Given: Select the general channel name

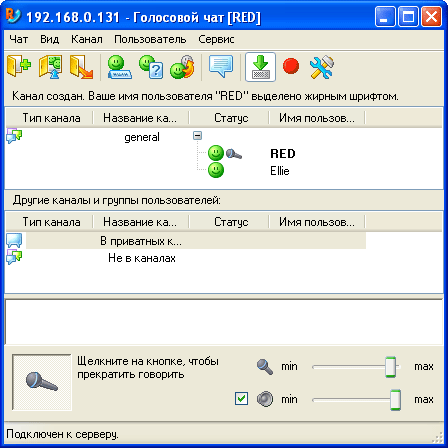Looking at the screenshot, I should coord(142,137).
